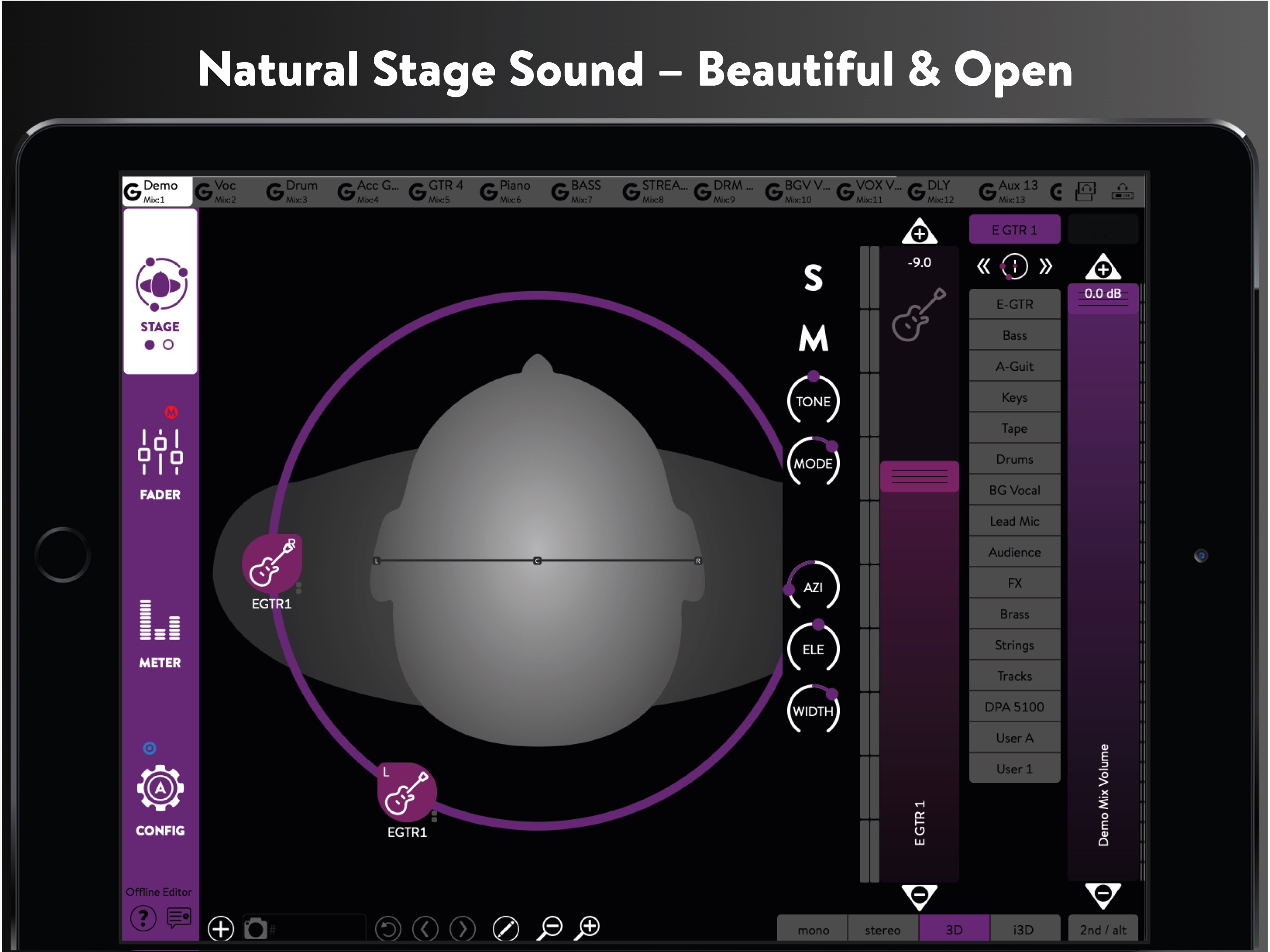
Task: Click the 2nd / alt button
Action: [x=1102, y=929]
